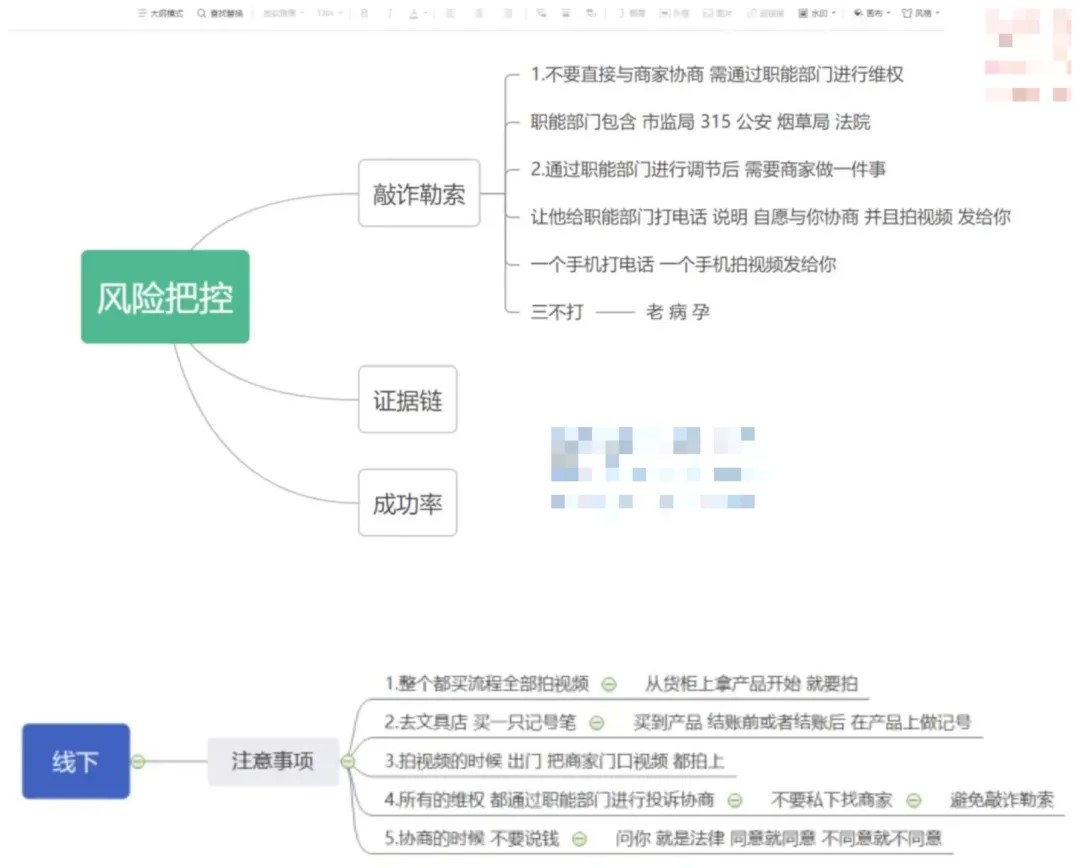Select the blue 线下 node
Image resolution: width=1080 pixels, height=868 pixels.
(x=76, y=761)
